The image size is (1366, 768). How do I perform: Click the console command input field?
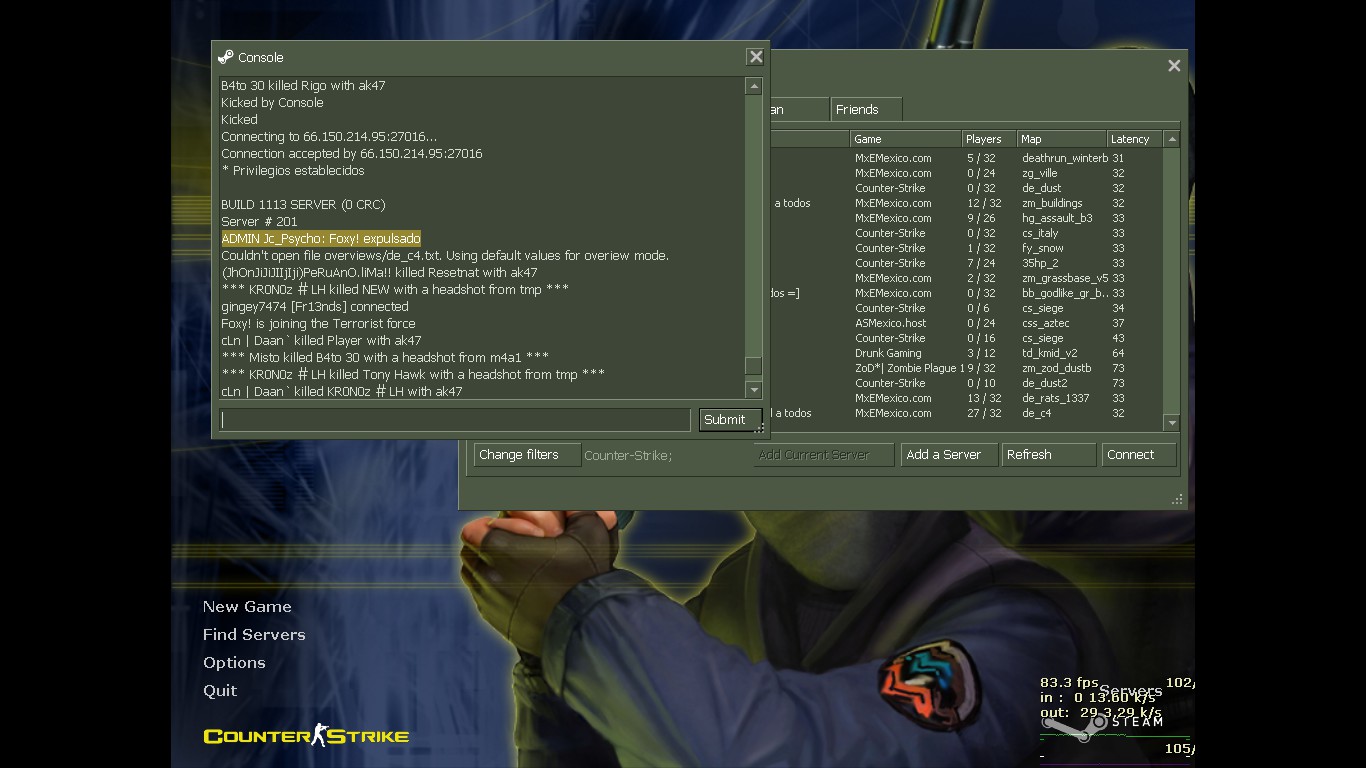coord(455,420)
